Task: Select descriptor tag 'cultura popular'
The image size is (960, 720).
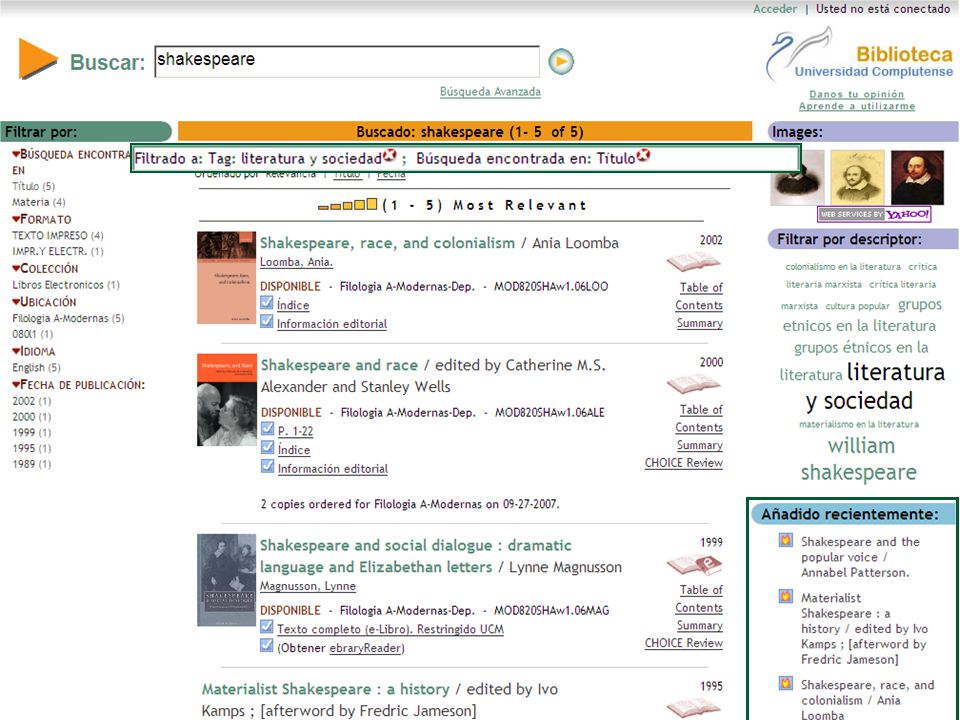Action: tap(857, 306)
